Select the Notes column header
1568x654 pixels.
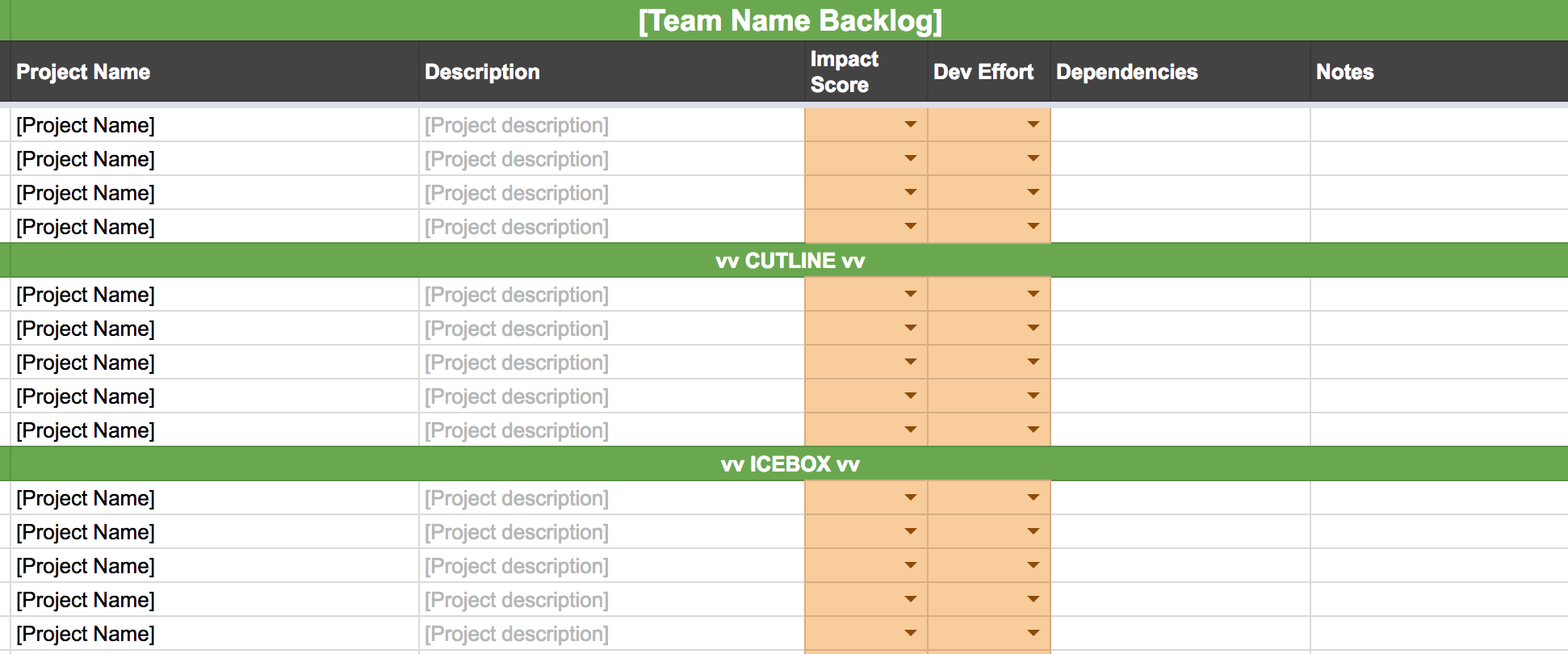click(1440, 71)
